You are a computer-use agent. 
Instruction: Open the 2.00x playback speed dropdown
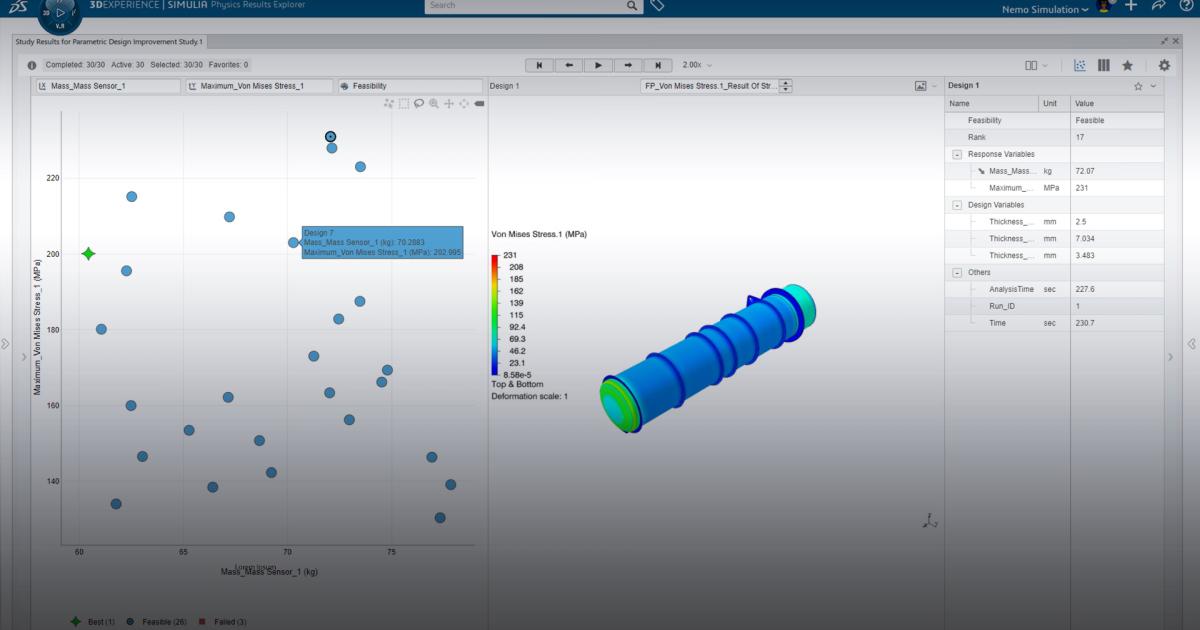tap(698, 65)
